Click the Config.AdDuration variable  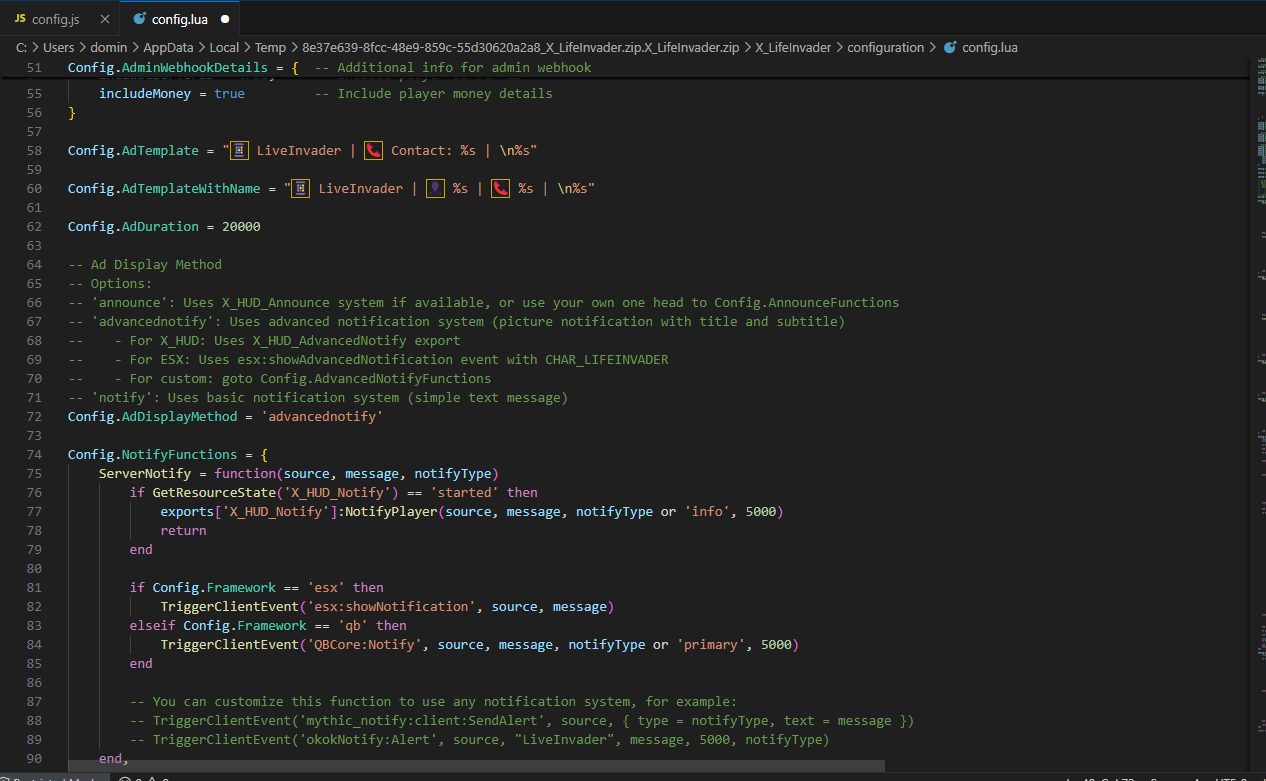pos(133,227)
